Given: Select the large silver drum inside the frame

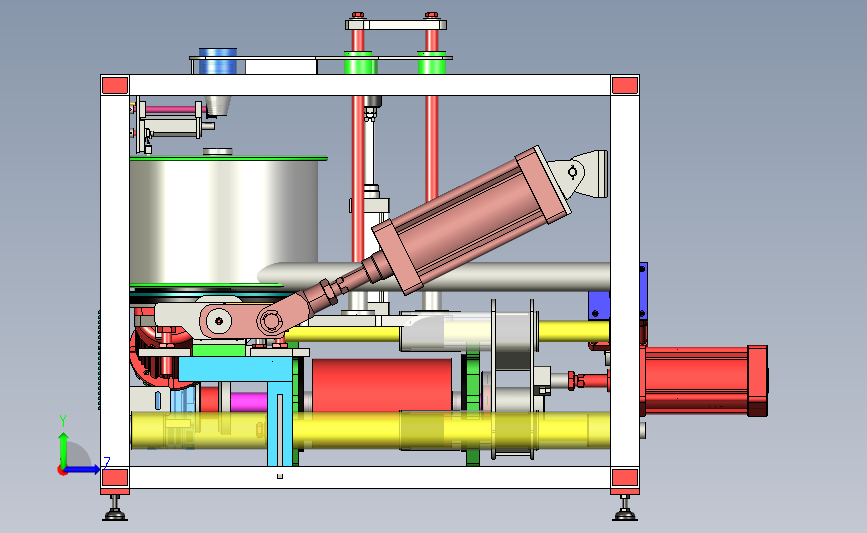Looking at the screenshot, I should (x=224, y=221).
